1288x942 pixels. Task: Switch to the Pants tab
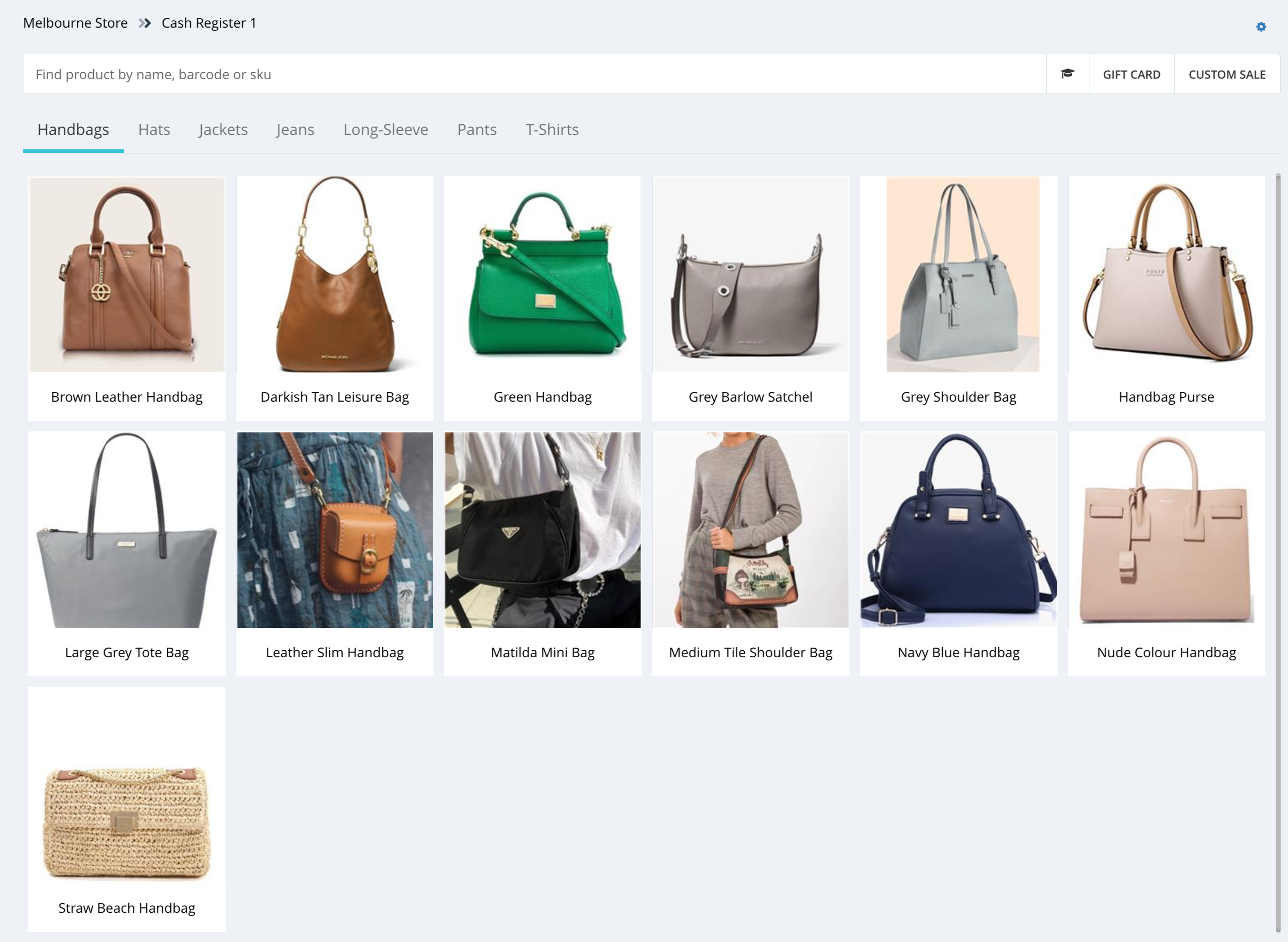pos(476,130)
